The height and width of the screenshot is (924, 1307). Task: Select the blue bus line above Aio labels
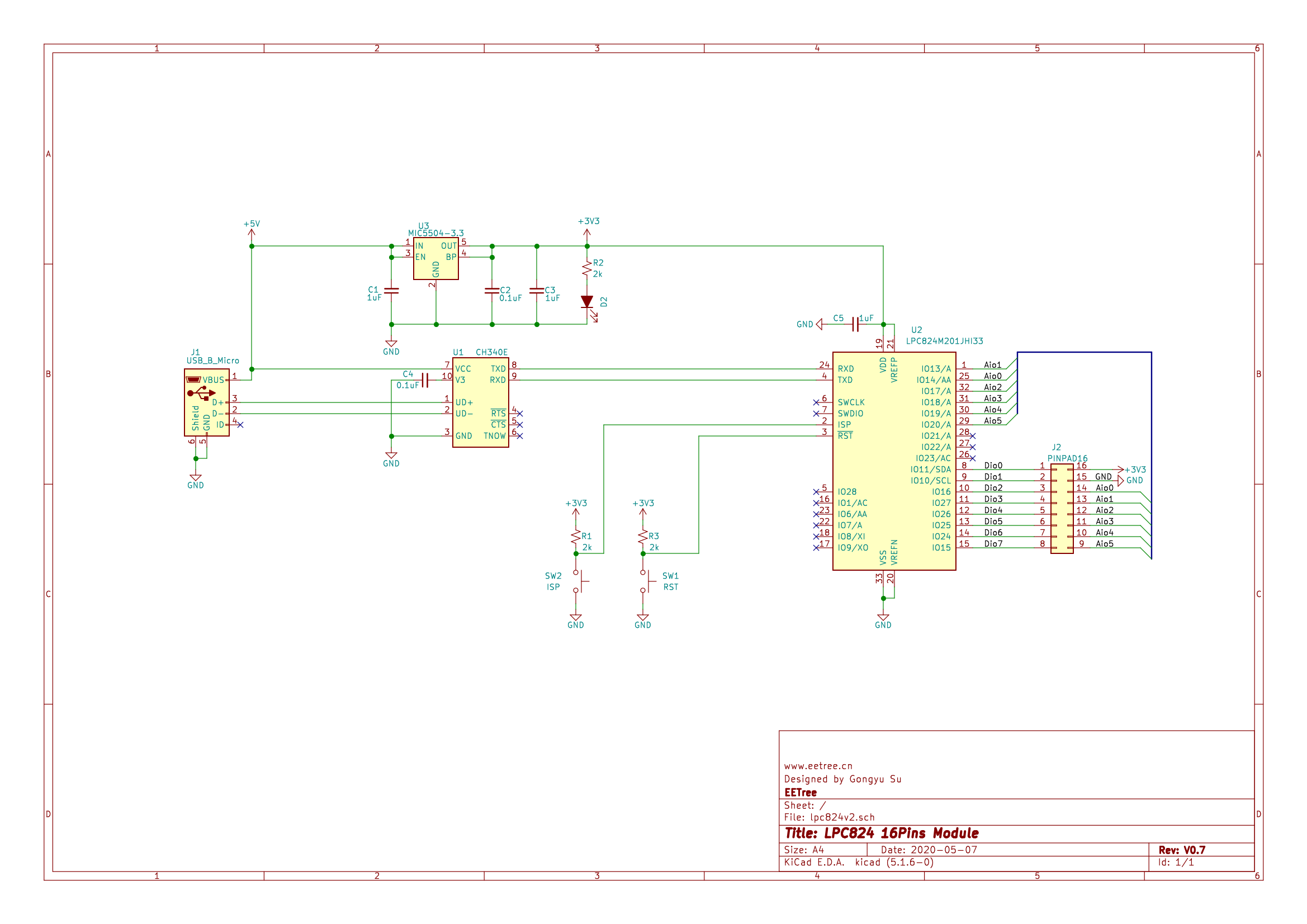[1085, 352]
